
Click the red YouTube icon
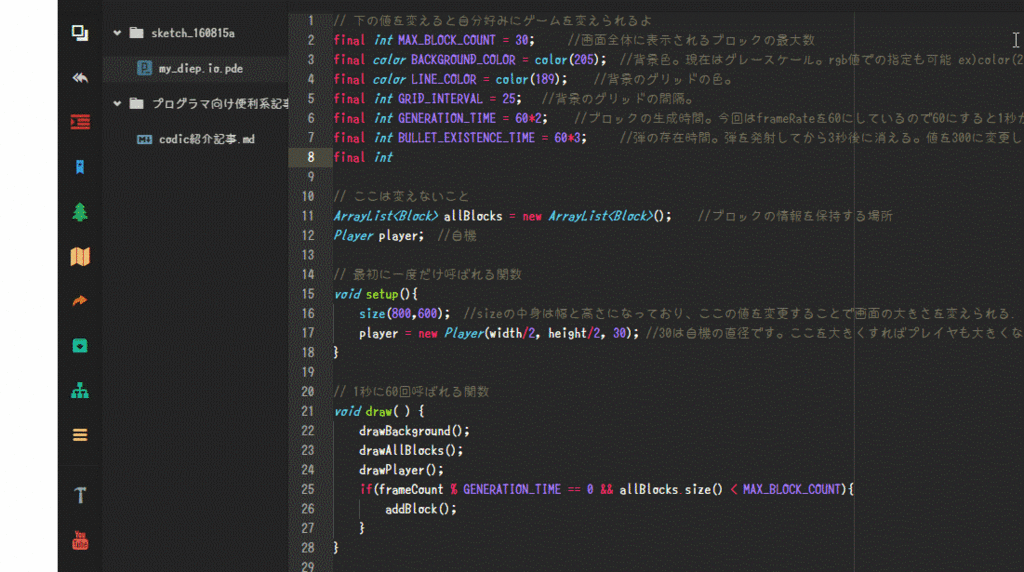pos(80,541)
